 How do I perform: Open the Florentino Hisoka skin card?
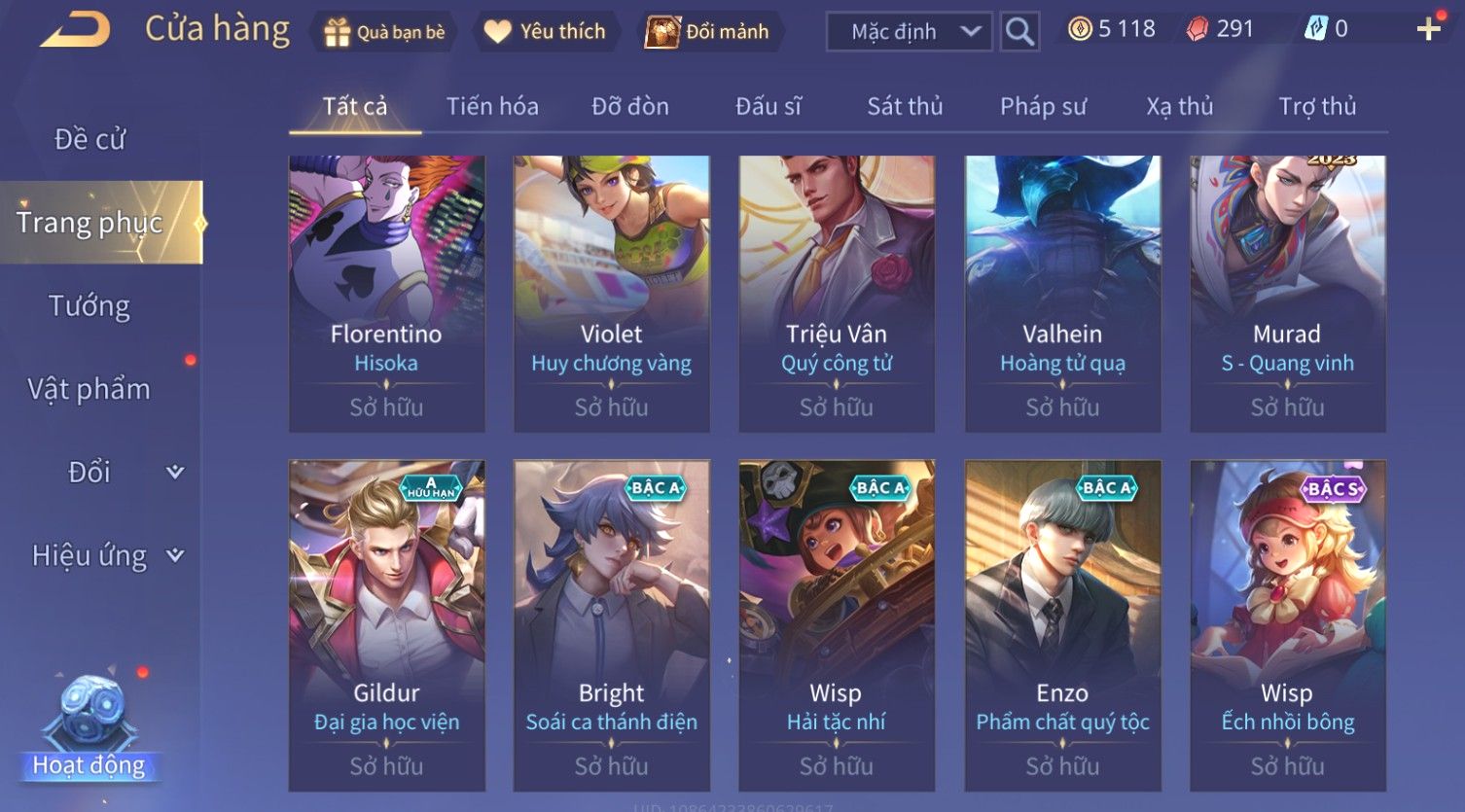point(387,294)
